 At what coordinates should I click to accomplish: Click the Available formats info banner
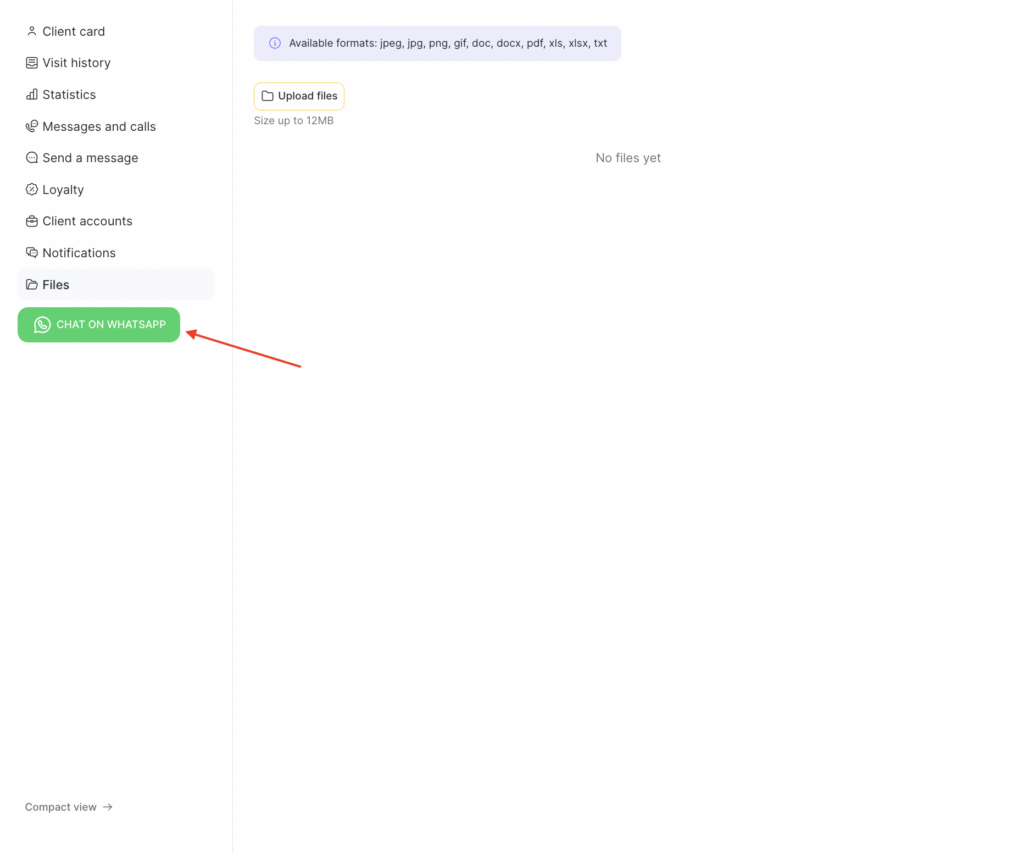[x=447, y=44]
